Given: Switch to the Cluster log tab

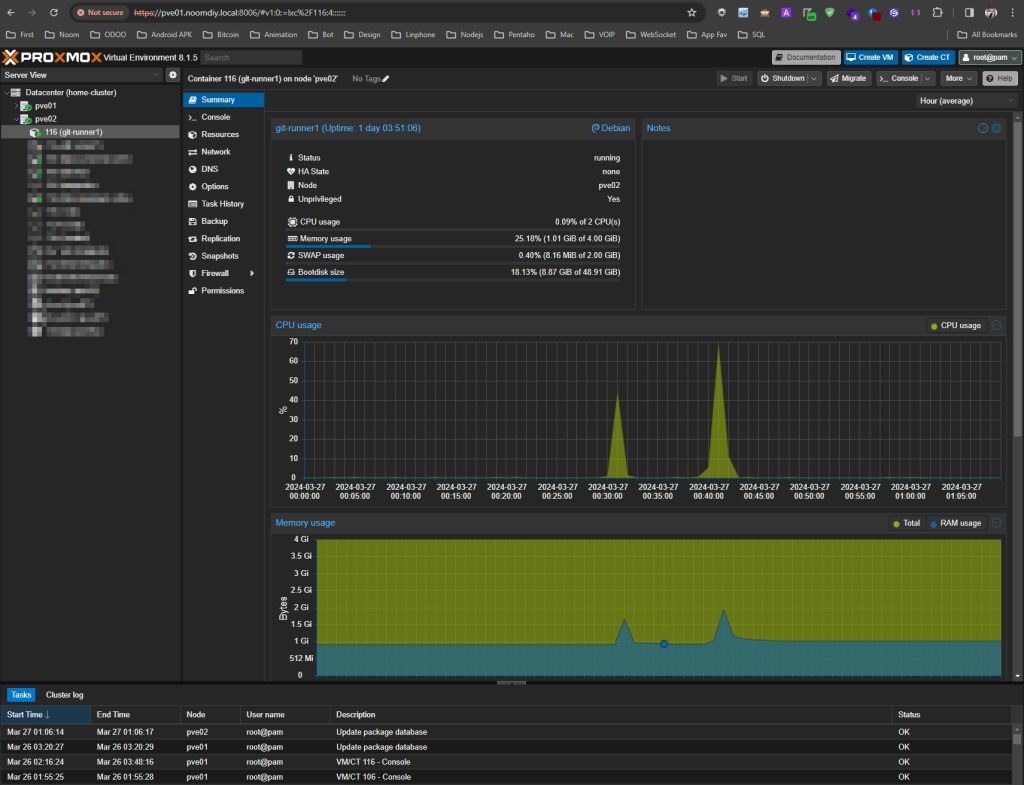Looking at the screenshot, I should coord(64,694).
